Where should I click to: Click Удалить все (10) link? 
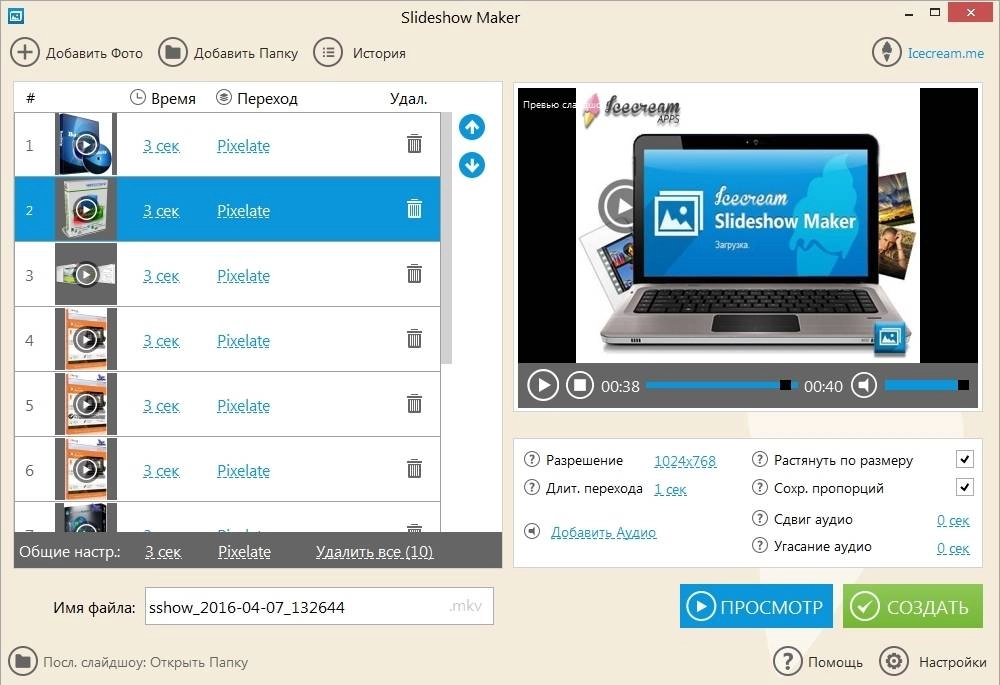pos(374,552)
